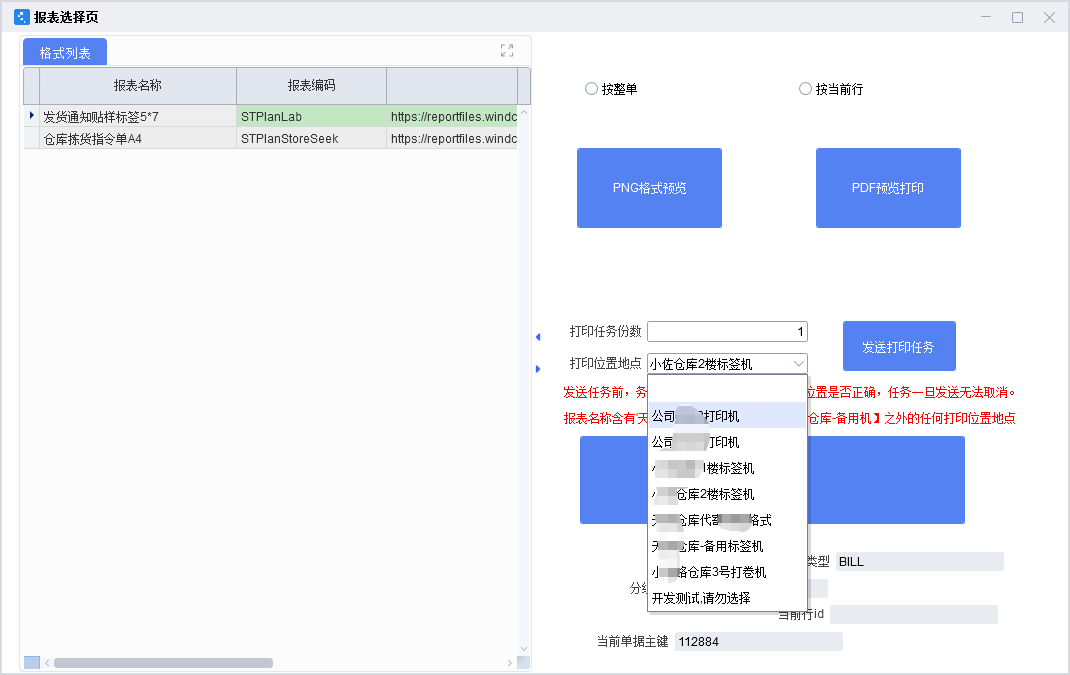Image resolution: width=1070 pixels, height=675 pixels.
Task: Choose the 库-备用标签机 option
Action: 727,545
